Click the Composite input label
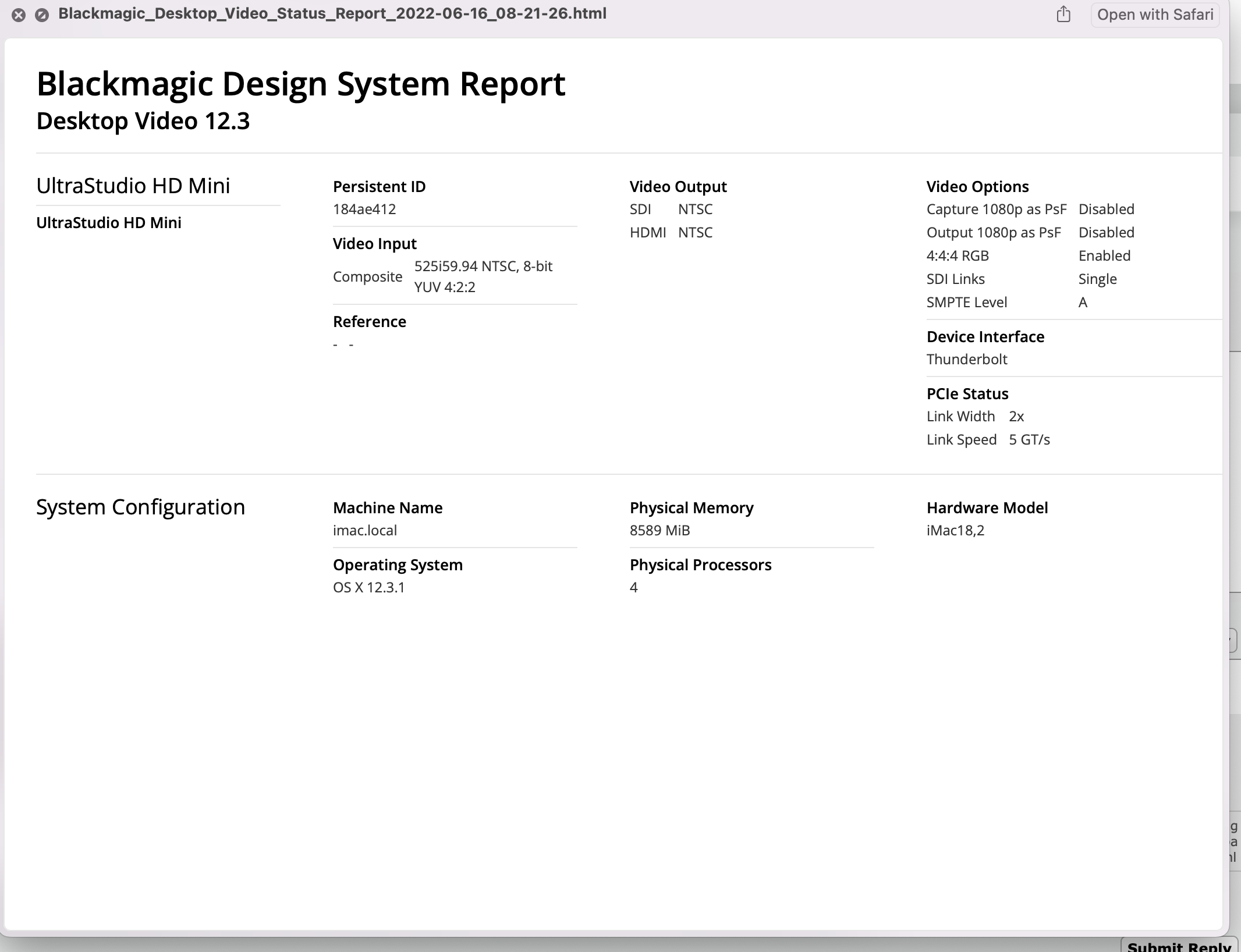1241x952 pixels. coord(368,277)
